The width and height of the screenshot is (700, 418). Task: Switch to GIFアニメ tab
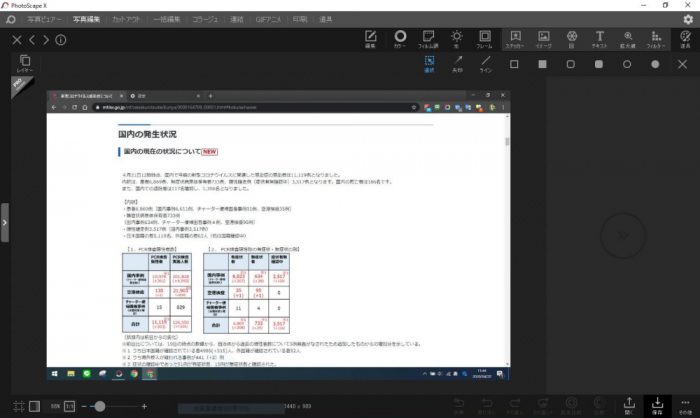pyautogui.click(x=268, y=20)
